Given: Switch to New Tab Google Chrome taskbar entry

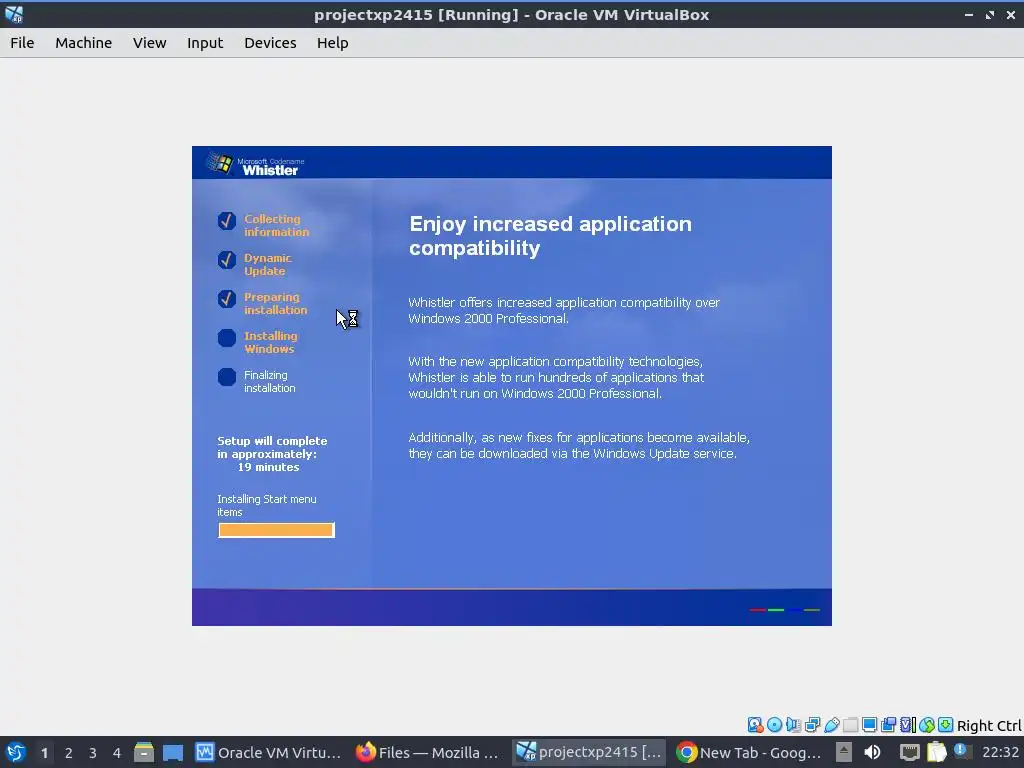Looking at the screenshot, I should (x=748, y=752).
